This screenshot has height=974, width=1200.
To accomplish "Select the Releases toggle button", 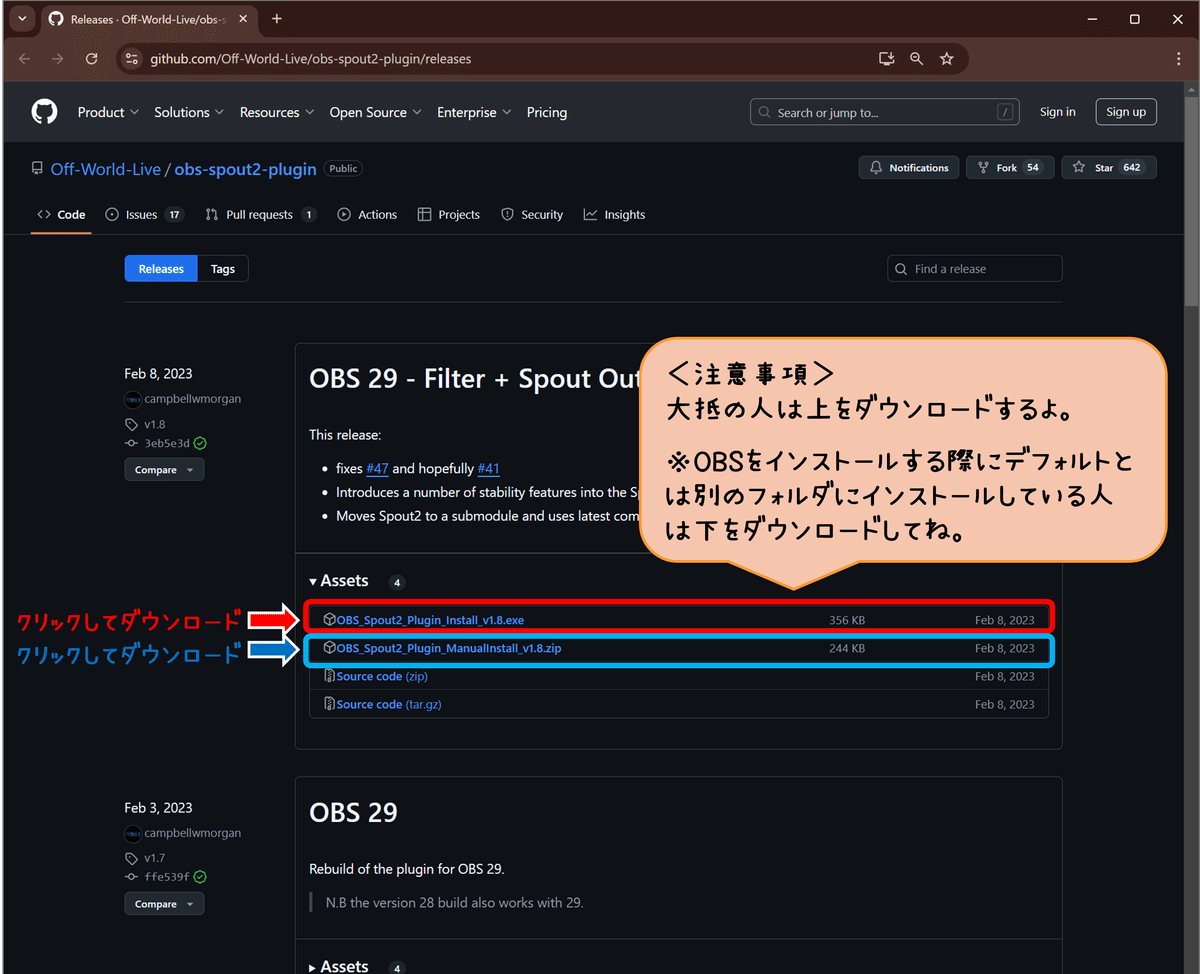I will pyautogui.click(x=161, y=268).
